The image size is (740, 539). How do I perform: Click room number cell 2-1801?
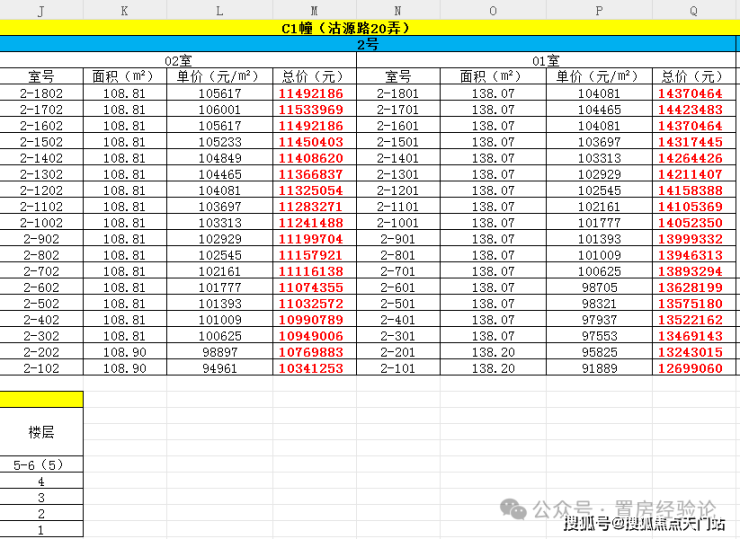tap(398, 93)
